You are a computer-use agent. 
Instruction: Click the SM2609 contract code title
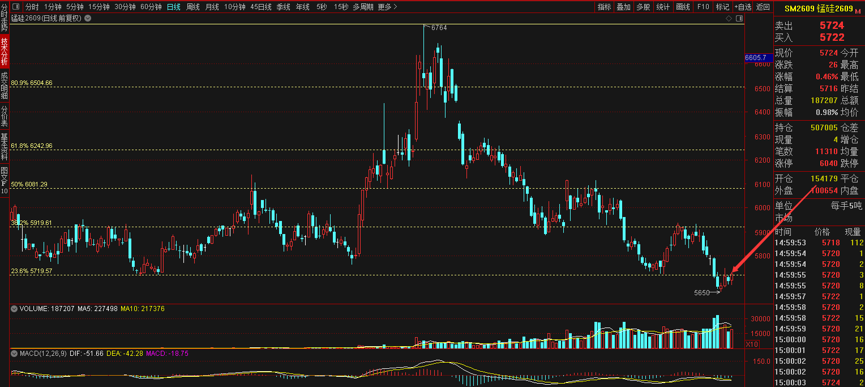tap(800, 8)
